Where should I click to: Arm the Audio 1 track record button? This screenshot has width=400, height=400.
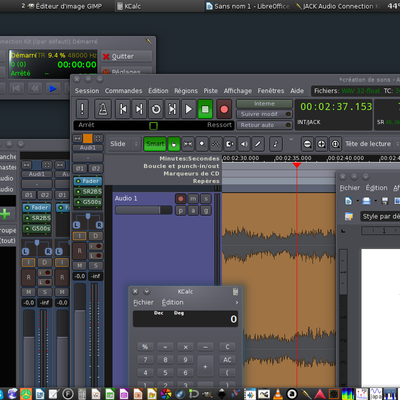(180, 199)
